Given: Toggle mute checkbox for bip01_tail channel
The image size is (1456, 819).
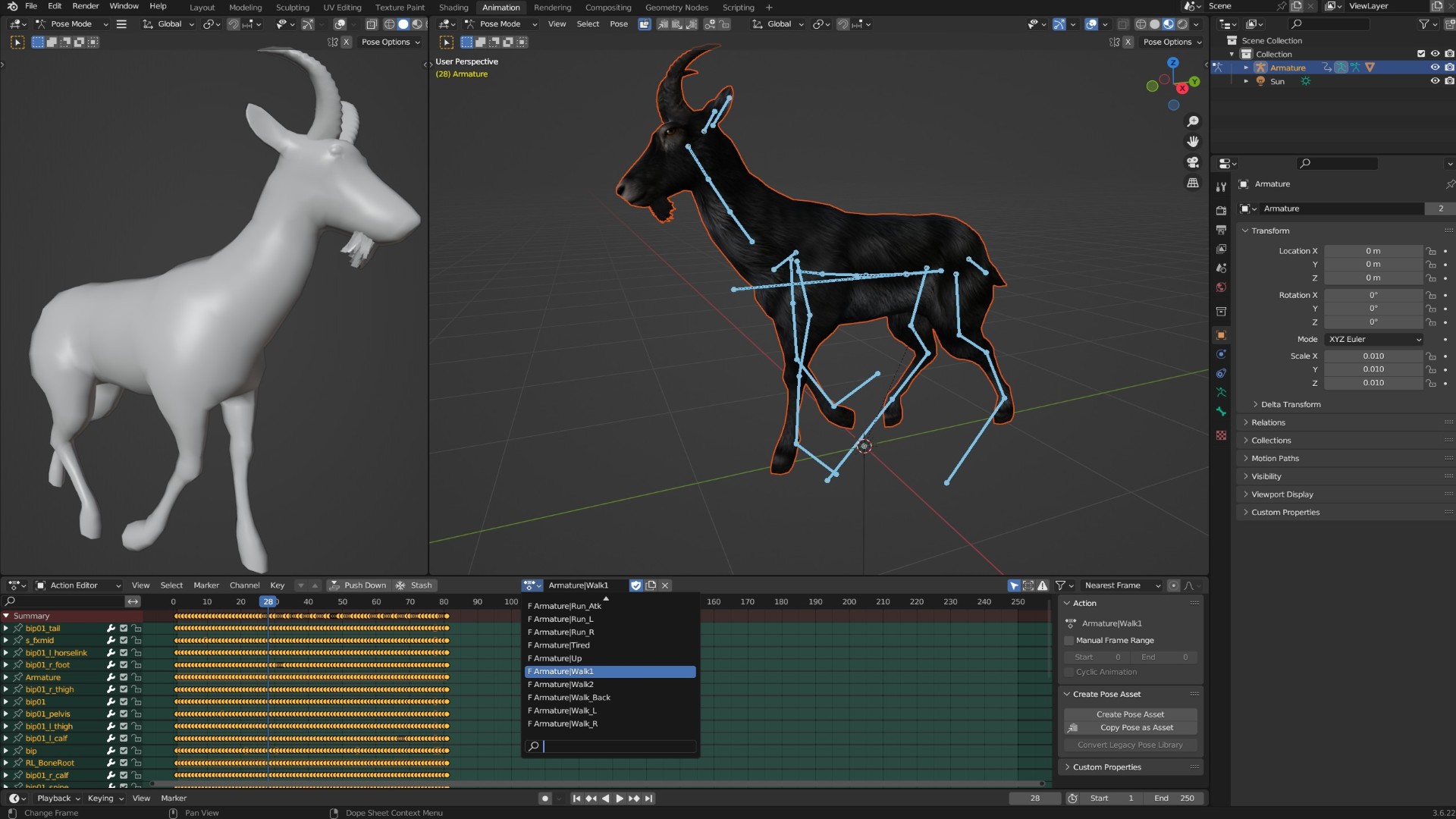Looking at the screenshot, I should (x=124, y=629).
